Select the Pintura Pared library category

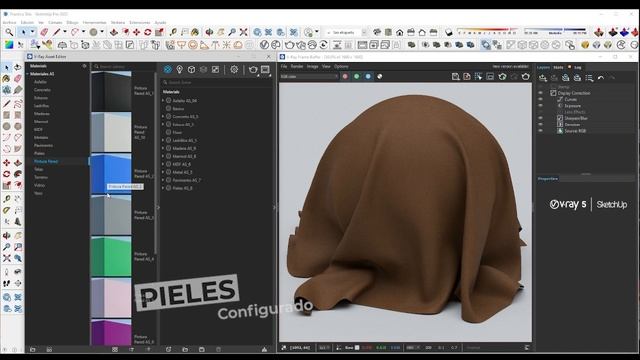(x=46, y=161)
